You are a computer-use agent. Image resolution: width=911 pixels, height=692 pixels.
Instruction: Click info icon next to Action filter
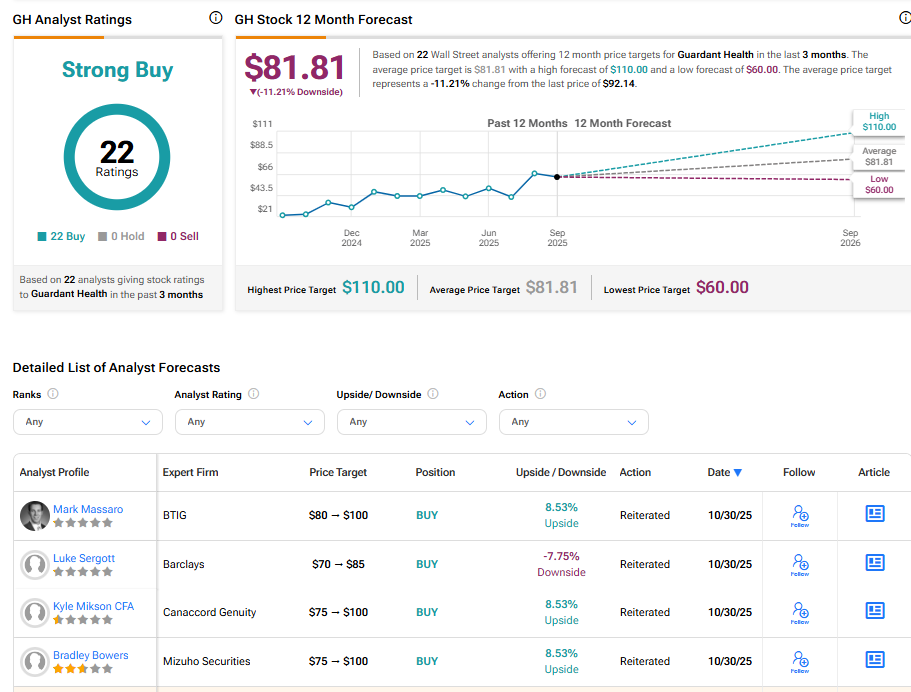click(x=540, y=394)
